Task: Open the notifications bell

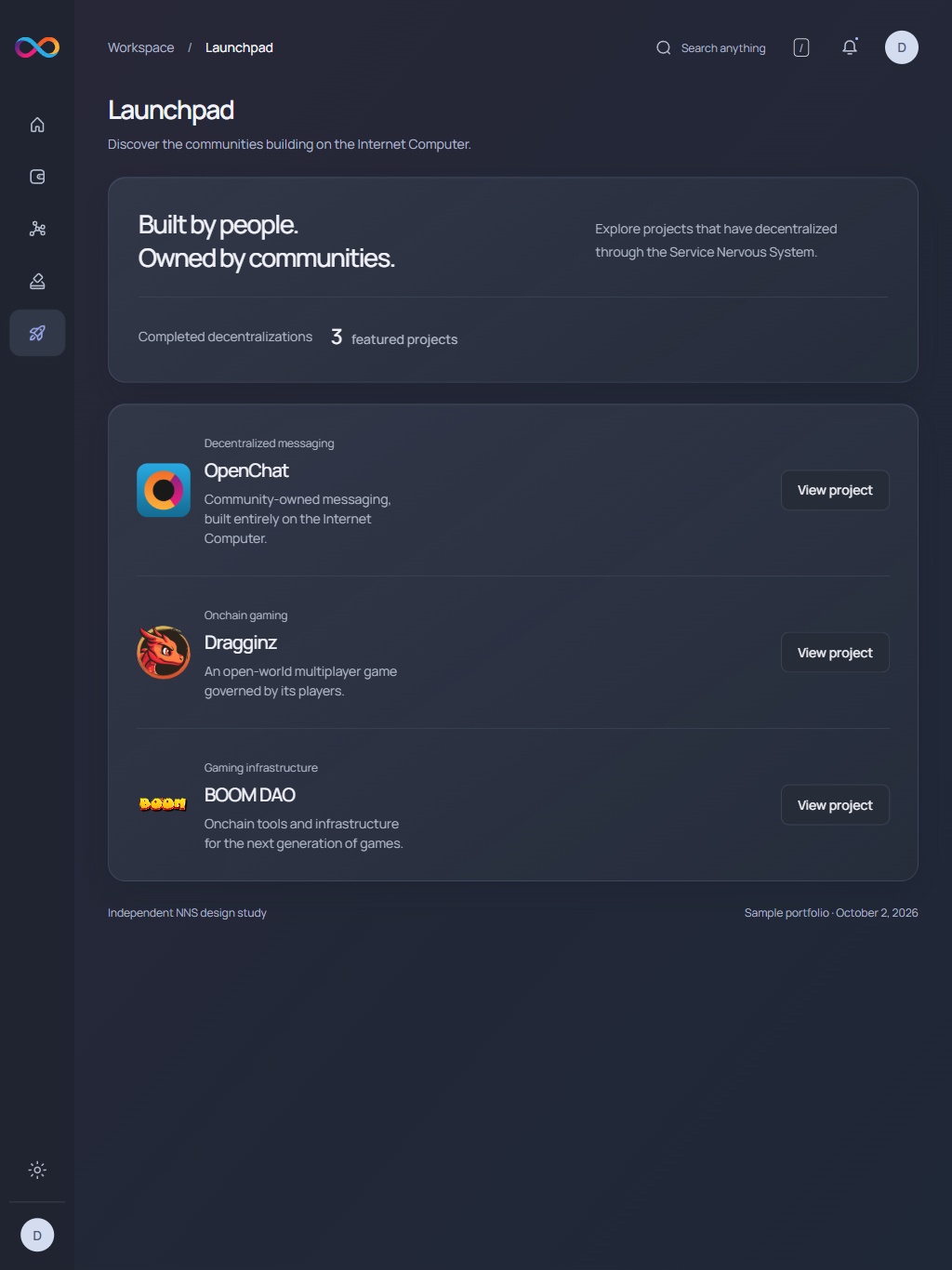Action: point(850,47)
